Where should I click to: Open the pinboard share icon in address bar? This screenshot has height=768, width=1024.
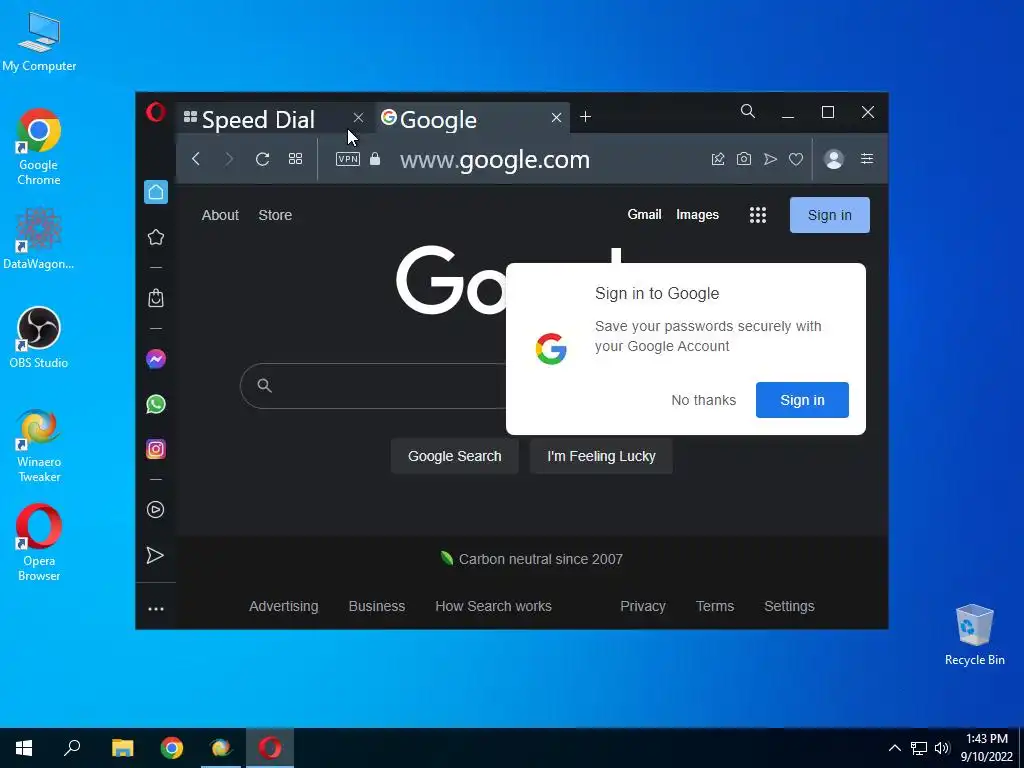pyautogui.click(x=718, y=159)
